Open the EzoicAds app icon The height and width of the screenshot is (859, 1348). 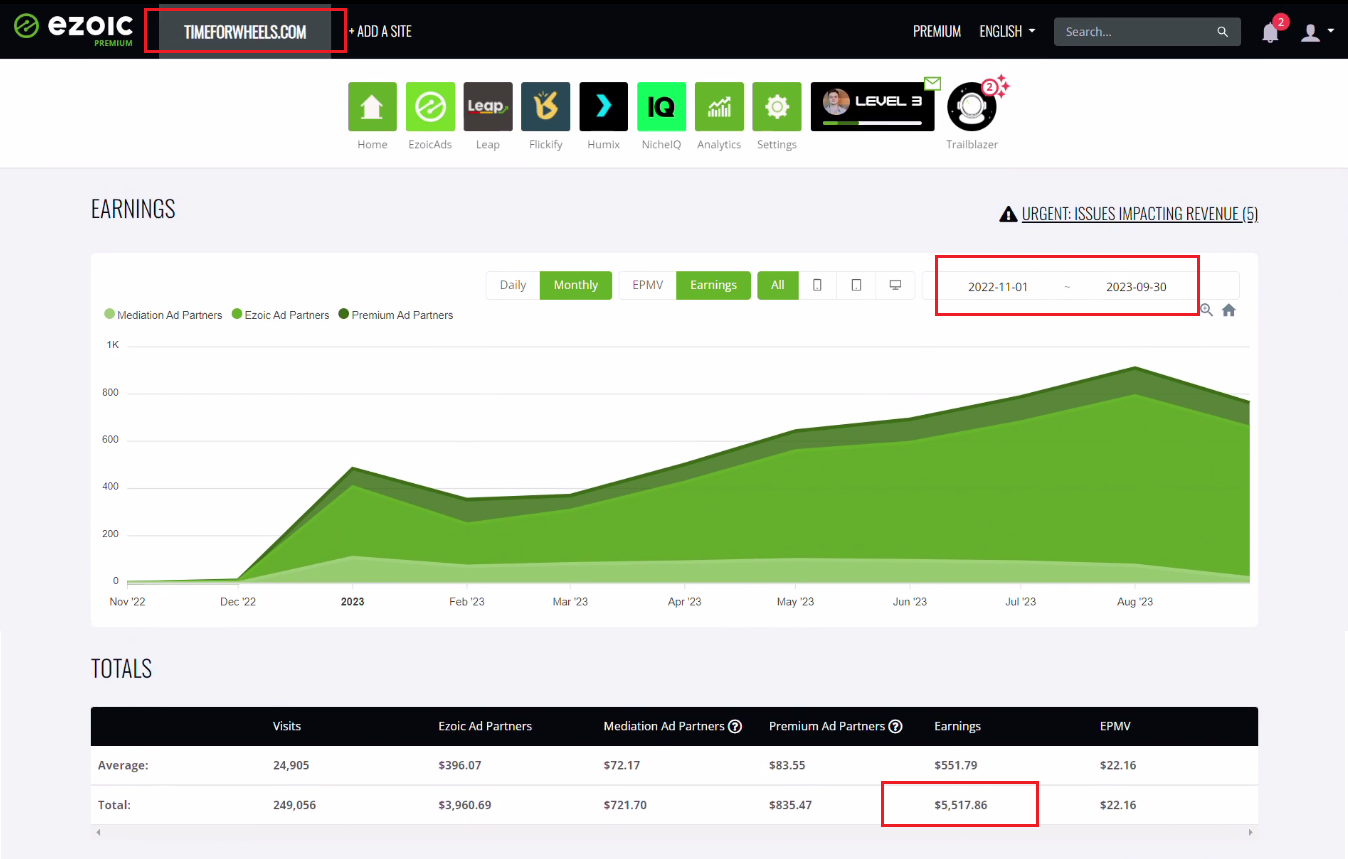click(430, 106)
